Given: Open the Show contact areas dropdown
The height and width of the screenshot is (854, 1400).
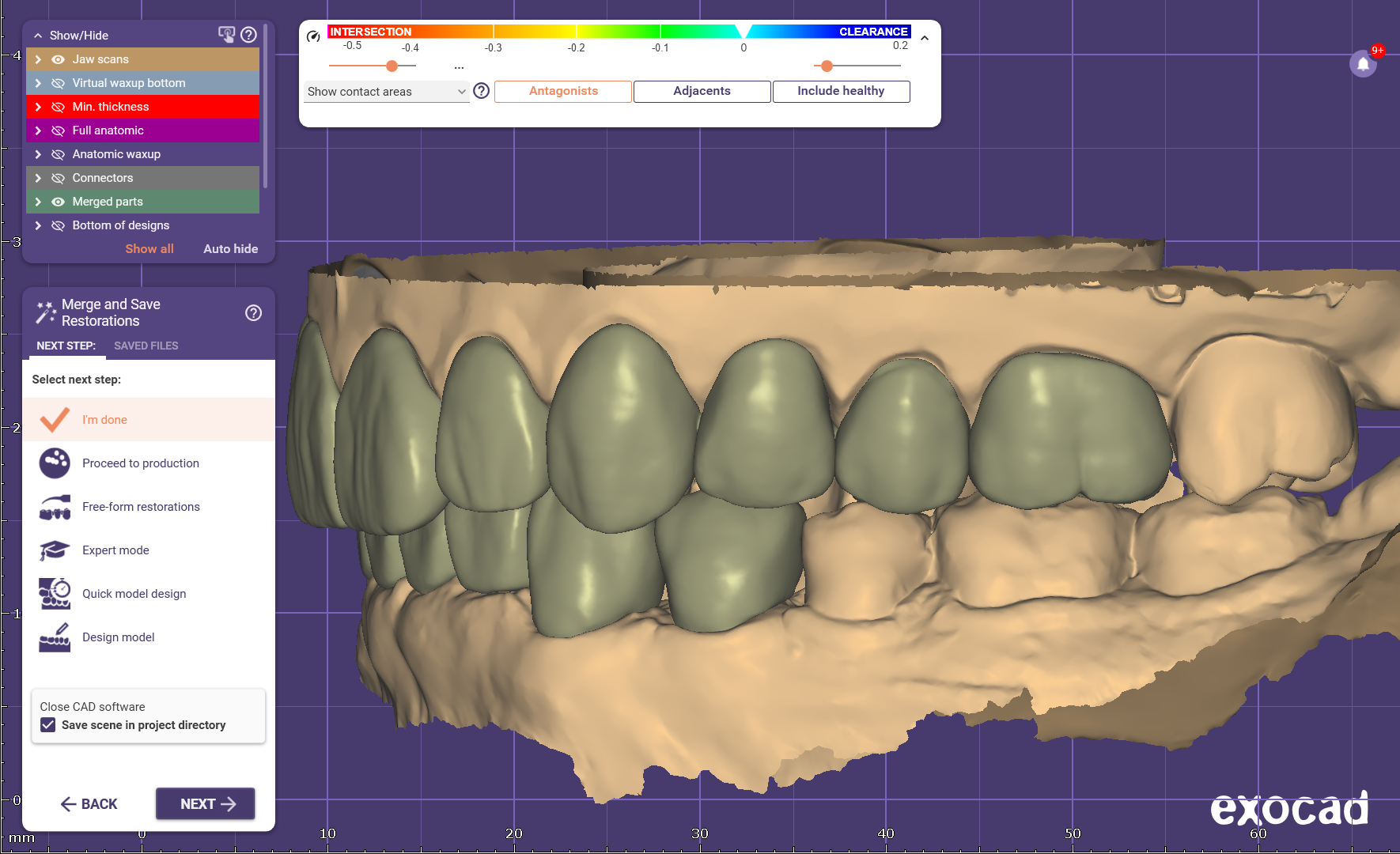Looking at the screenshot, I should [x=386, y=92].
